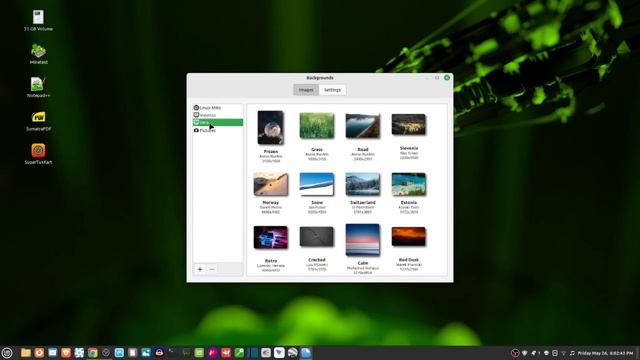
Task: Click the teal image viewer panel icon
Action: coord(146,353)
